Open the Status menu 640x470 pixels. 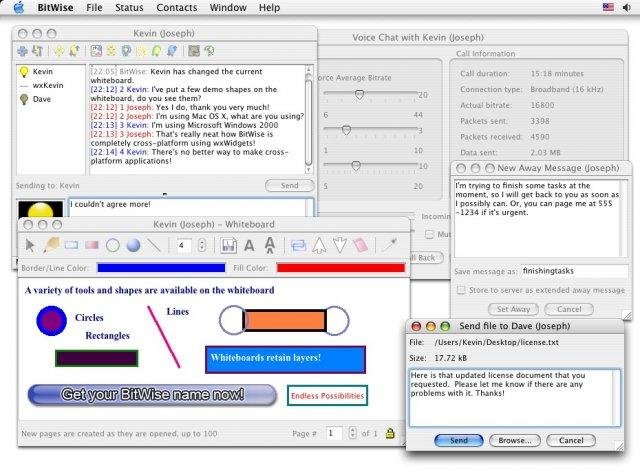pos(129,7)
